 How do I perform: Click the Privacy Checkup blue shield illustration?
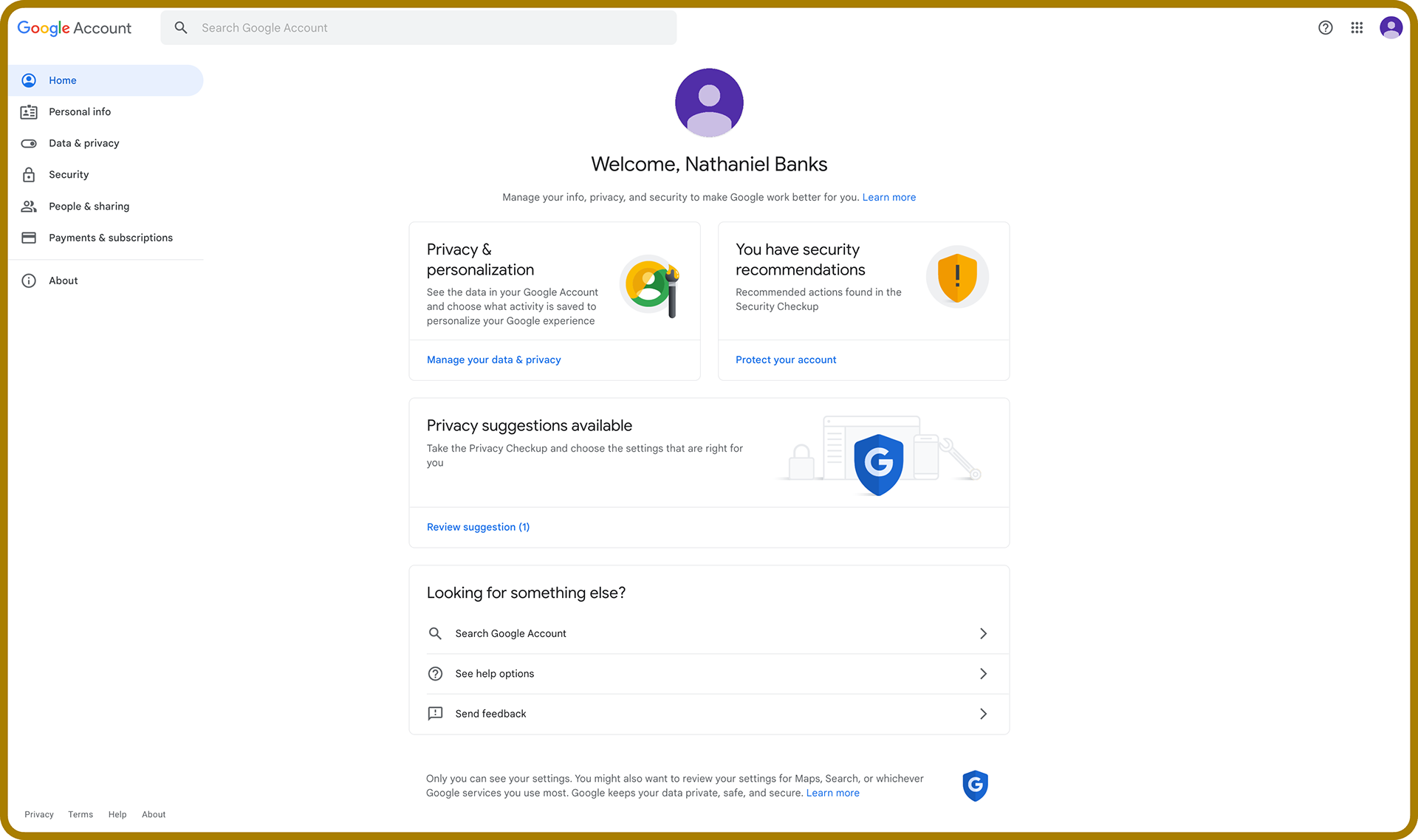(878, 464)
